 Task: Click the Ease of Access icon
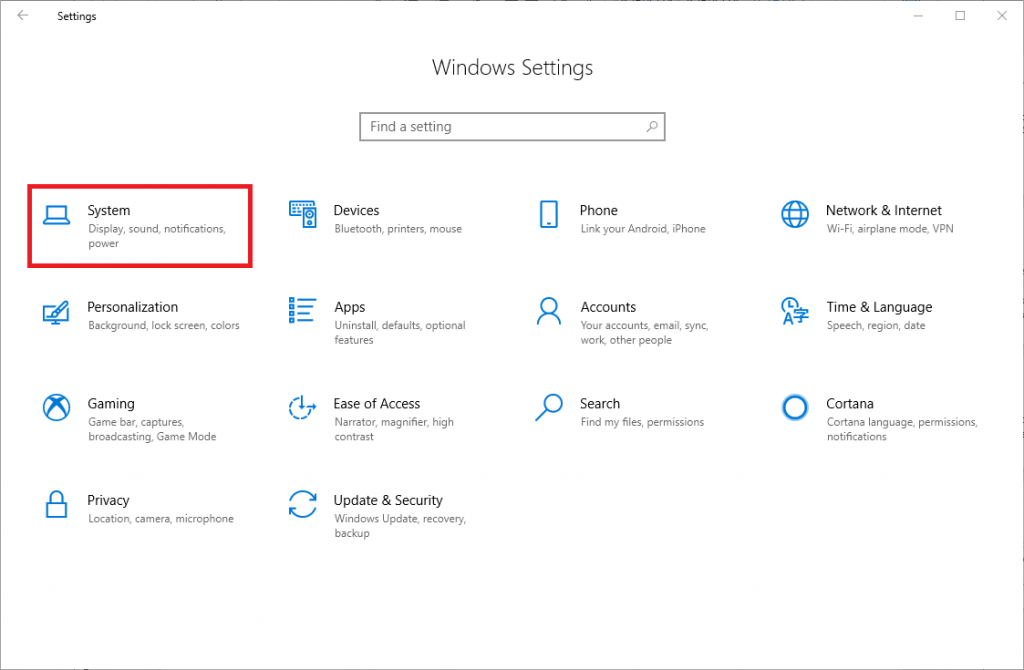[302, 407]
